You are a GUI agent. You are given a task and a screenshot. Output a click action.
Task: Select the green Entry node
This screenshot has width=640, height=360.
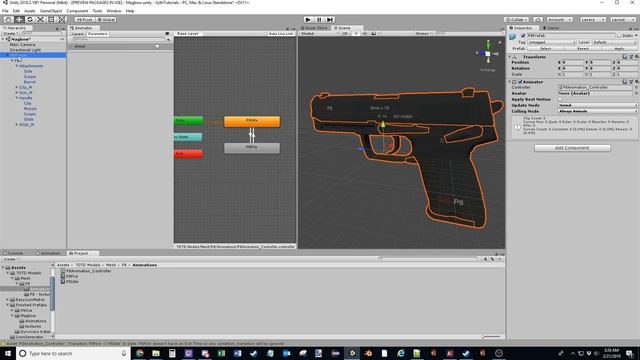(x=188, y=120)
